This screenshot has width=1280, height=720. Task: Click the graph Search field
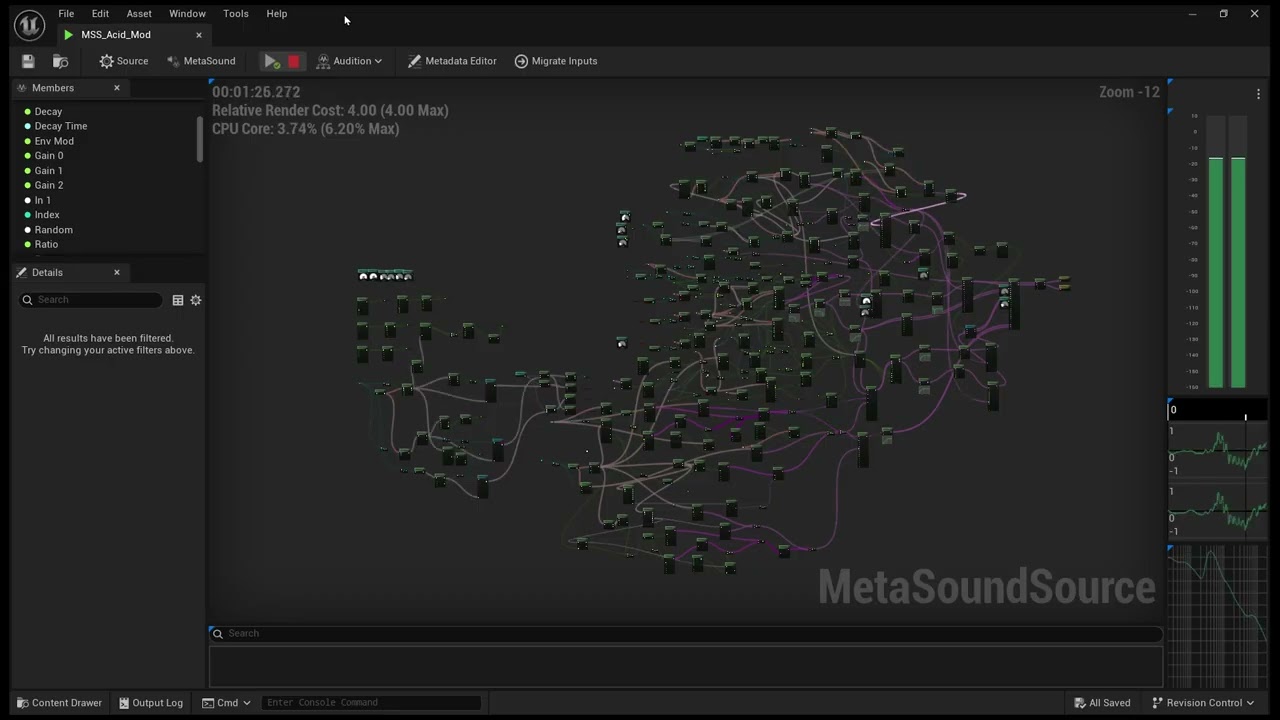(x=686, y=633)
